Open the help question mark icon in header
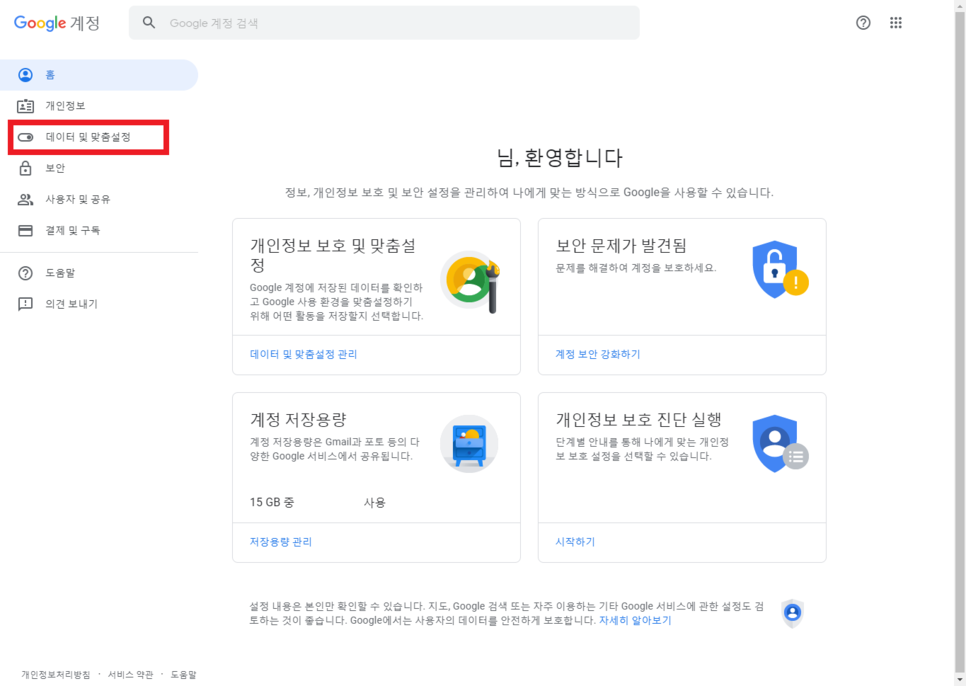Screen dimensions: 966x686 (x=863, y=23)
